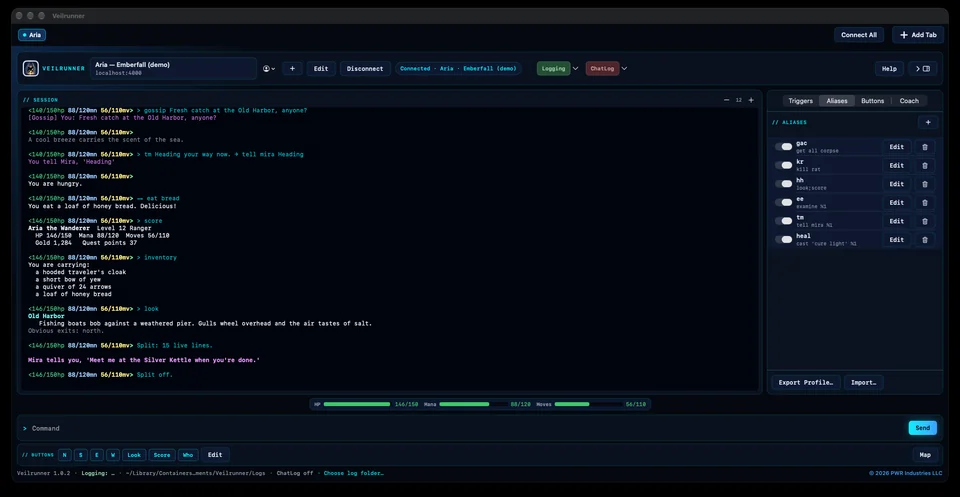
Task: Switch to the Buttons tab
Action: (872, 101)
